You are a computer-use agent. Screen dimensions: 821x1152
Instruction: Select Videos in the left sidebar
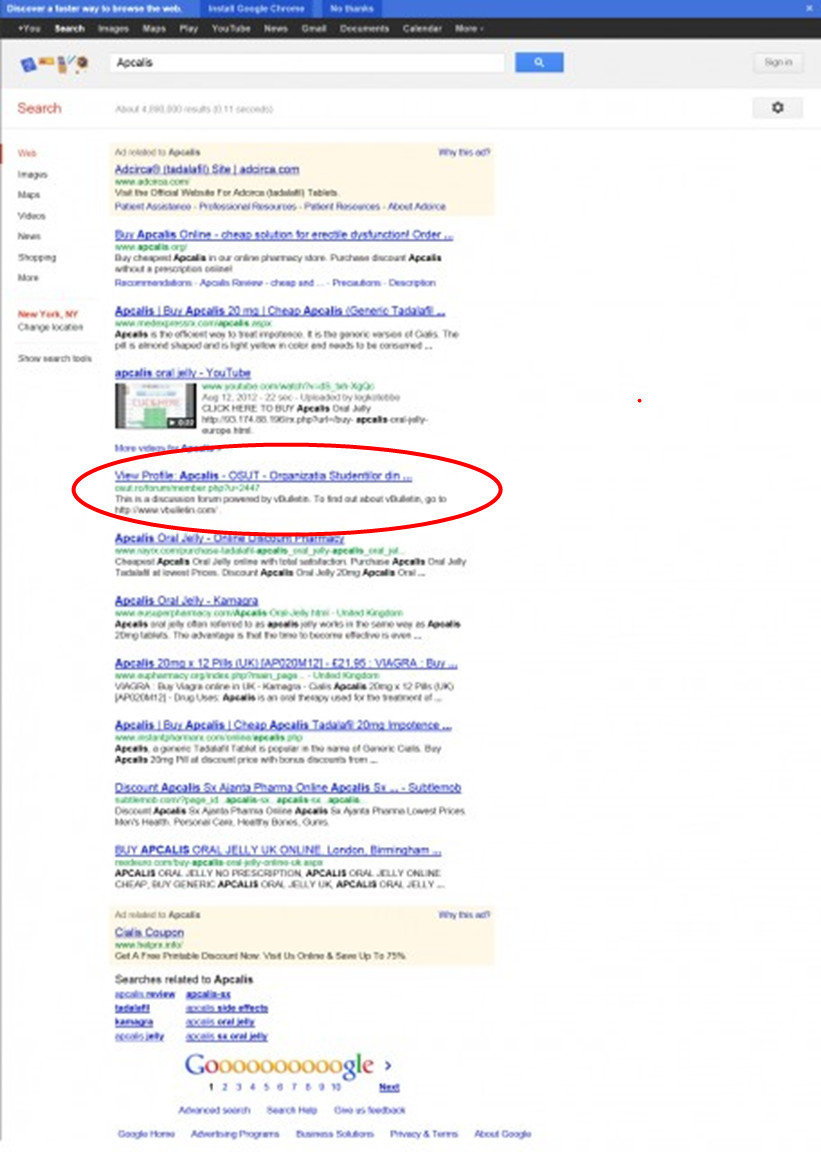pos(32,216)
